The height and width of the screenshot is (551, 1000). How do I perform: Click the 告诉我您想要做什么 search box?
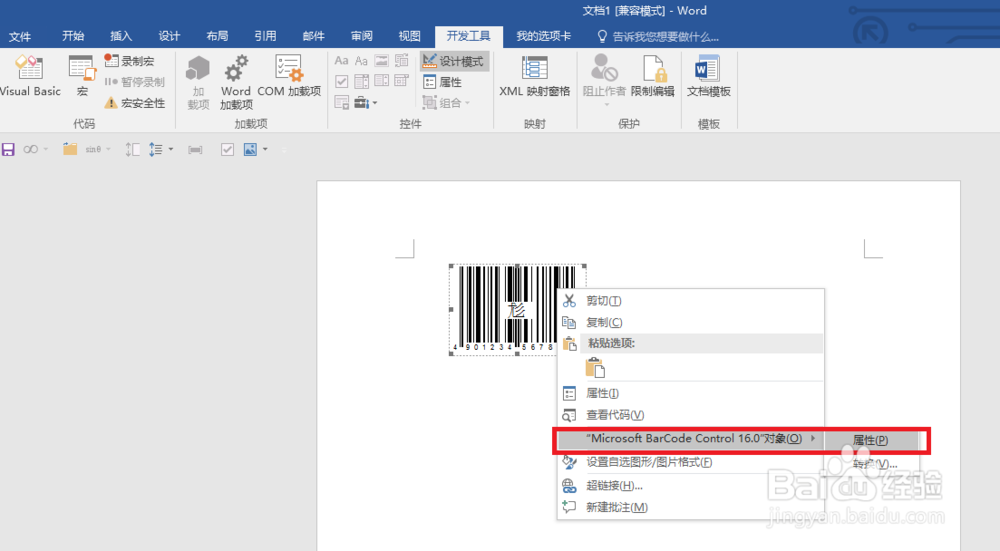(658, 36)
